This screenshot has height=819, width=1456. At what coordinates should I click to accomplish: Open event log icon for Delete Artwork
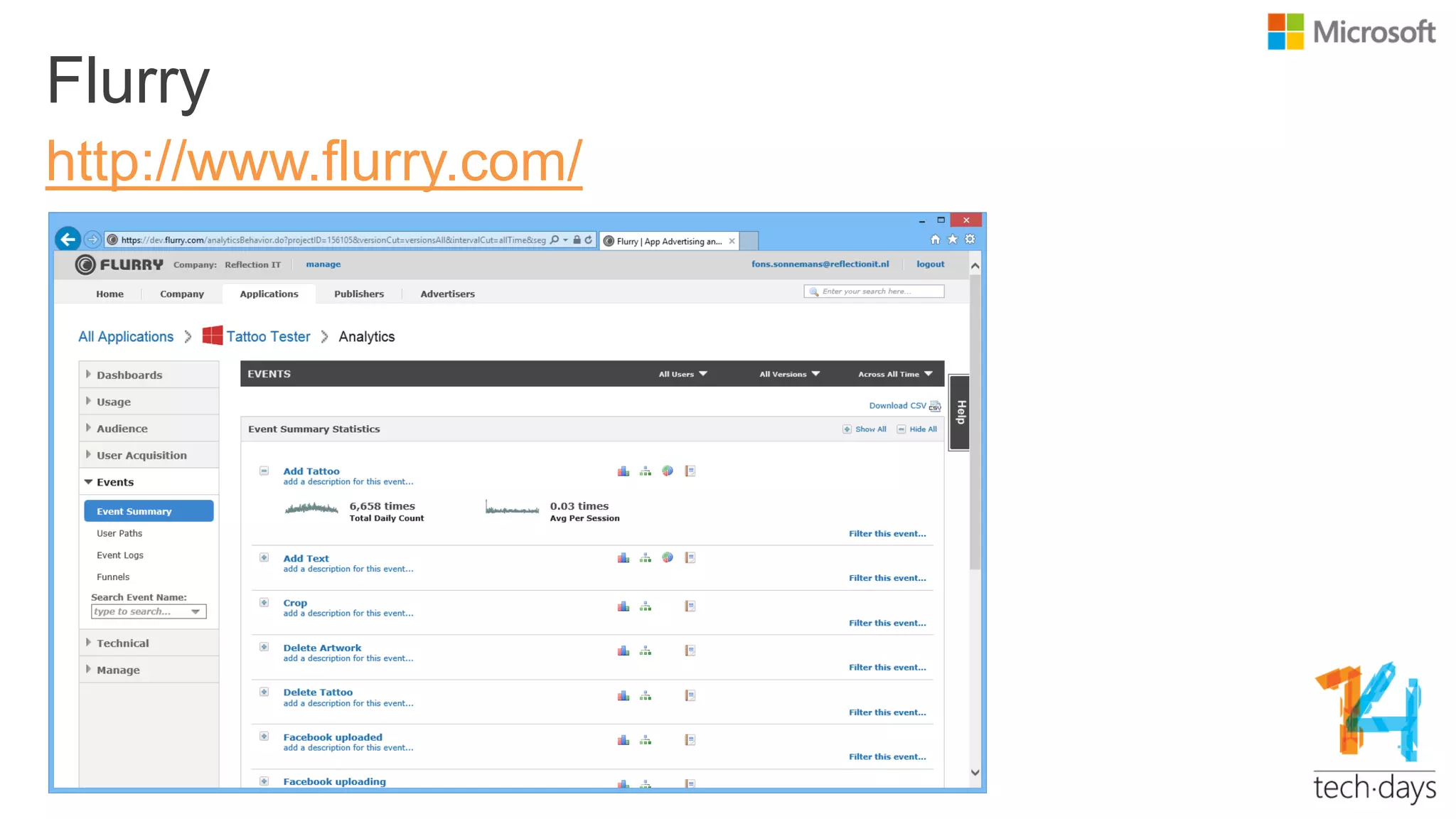click(x=690, y=651)
